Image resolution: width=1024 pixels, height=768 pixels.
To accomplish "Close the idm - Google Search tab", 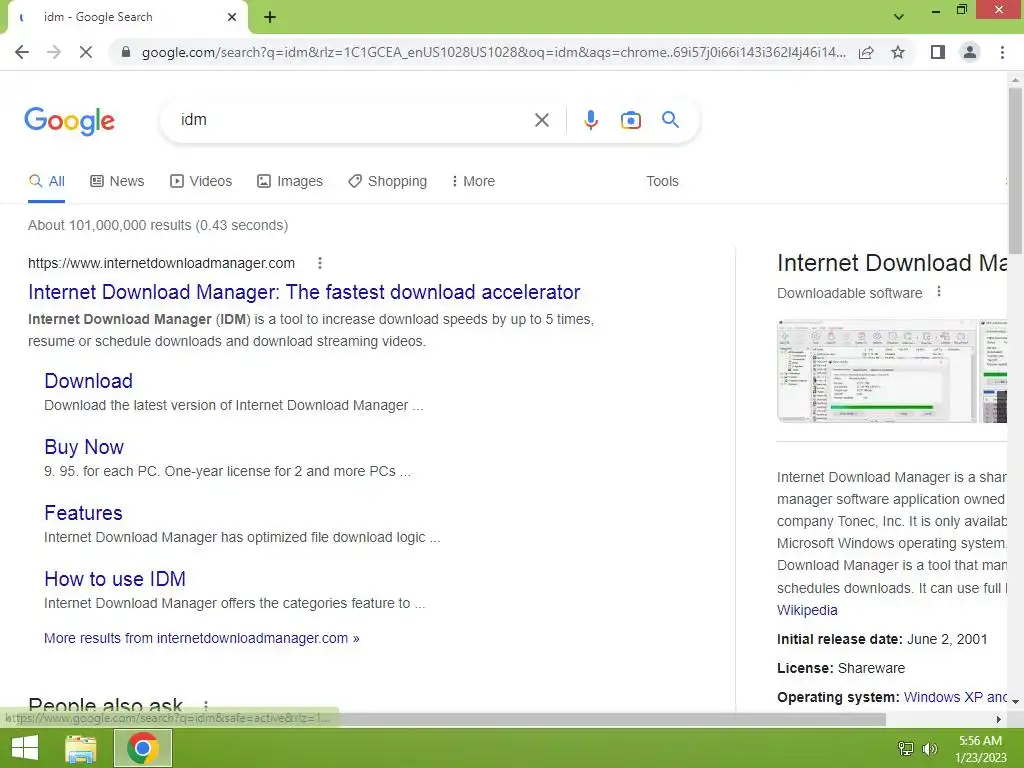I will click(232, 17).
